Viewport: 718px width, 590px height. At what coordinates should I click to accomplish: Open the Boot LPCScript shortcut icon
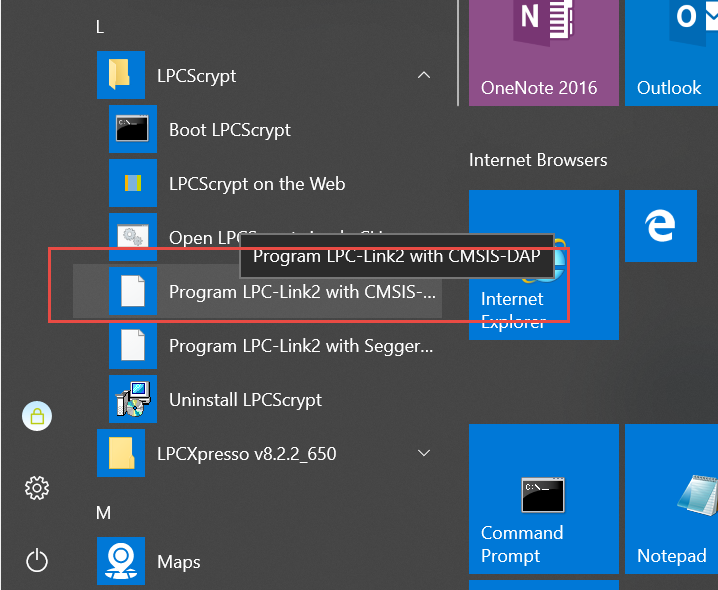pyautogui.click(x=133, y=129)
